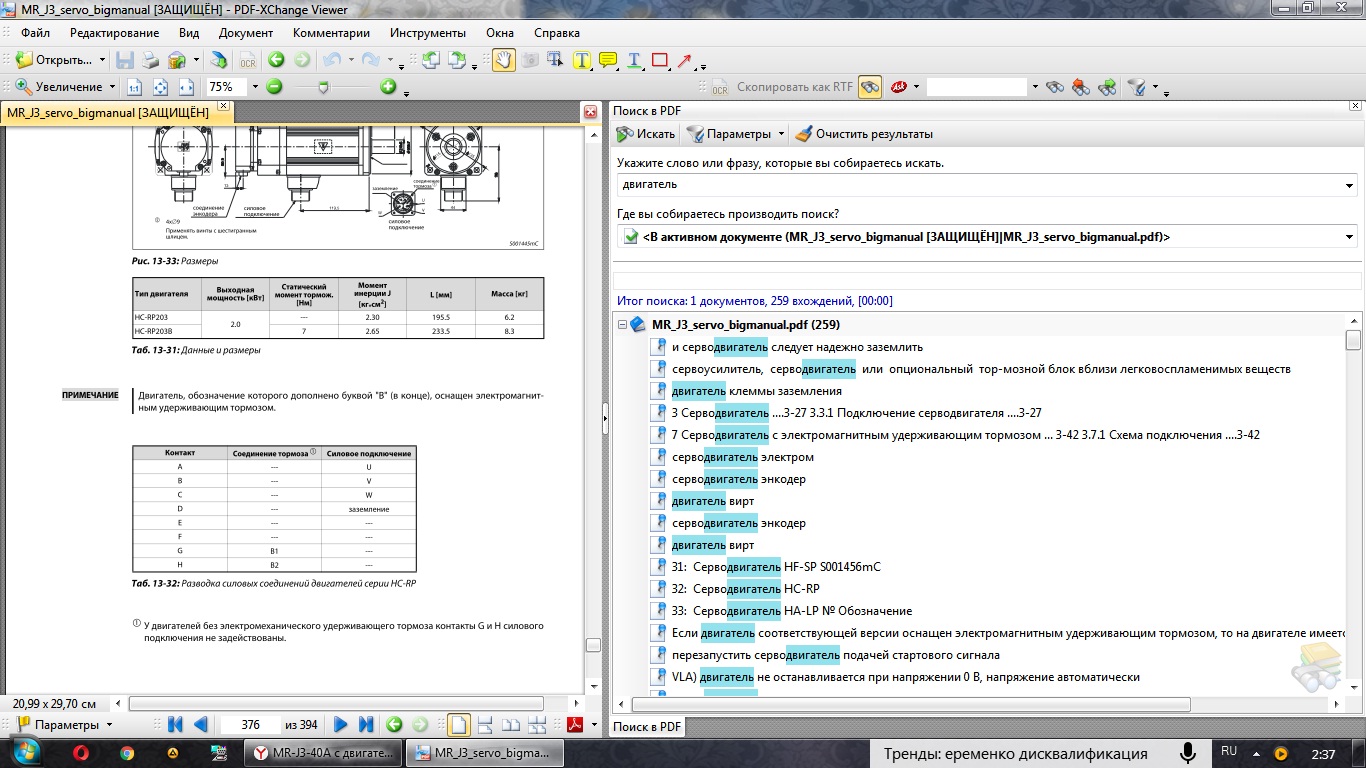Open the Комментарии menu
Screen dimensions: 1366x768
click(331, 33)
